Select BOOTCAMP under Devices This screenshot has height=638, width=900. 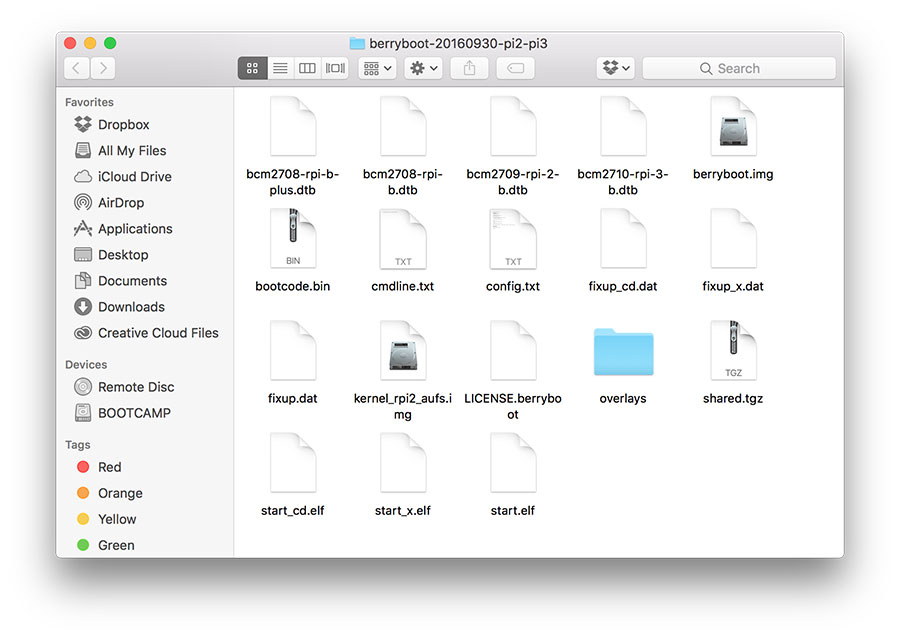click(133, 413)
